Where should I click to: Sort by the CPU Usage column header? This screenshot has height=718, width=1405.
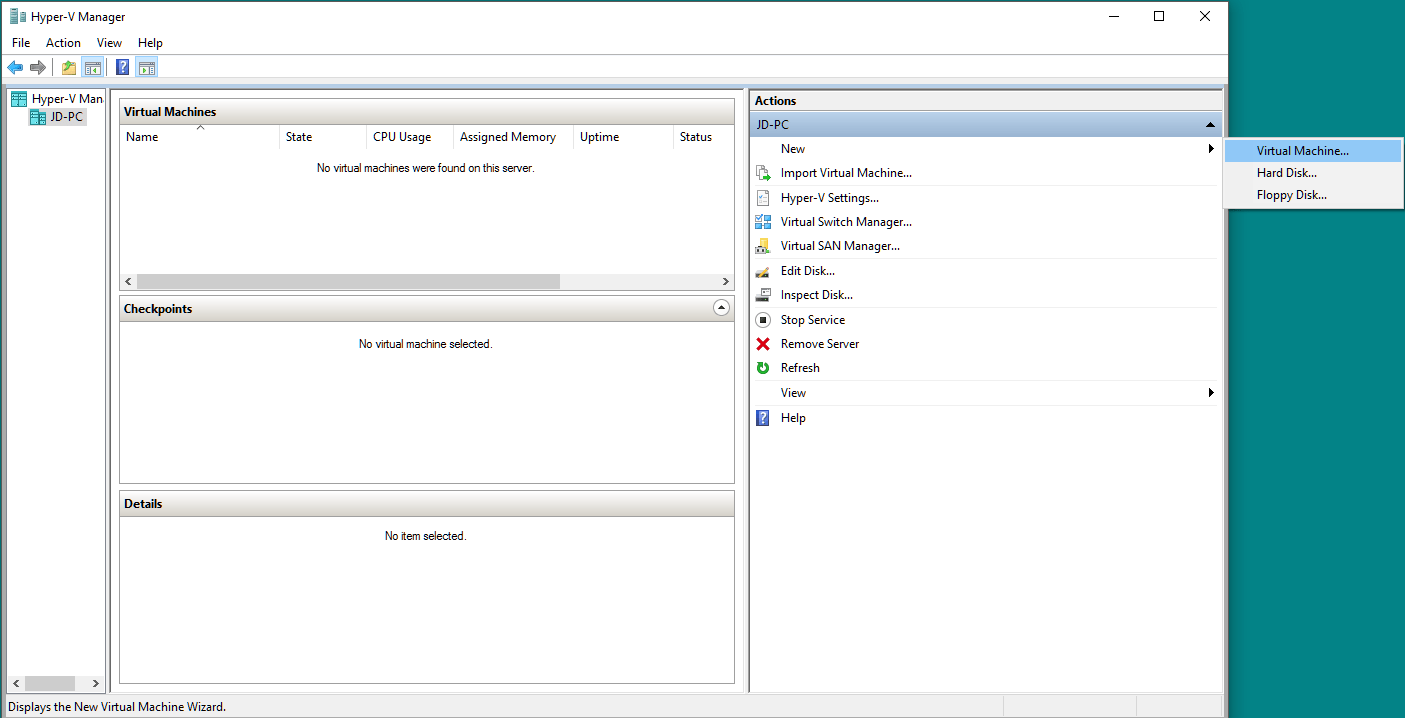tap(410, 137)
